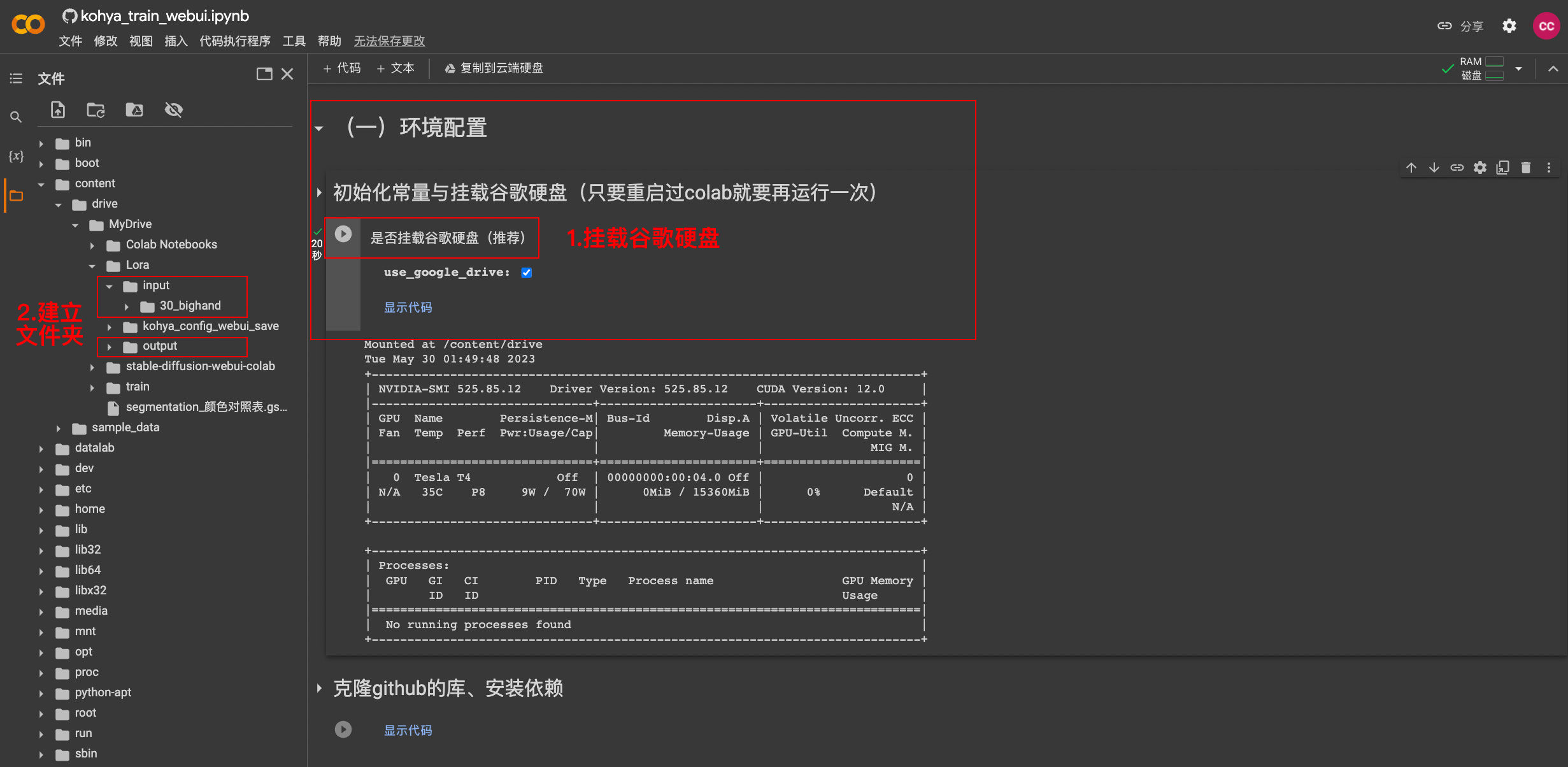This screenshot has width=1568, height=767.
Task: Refresh the file browser folder list
Action: point(96,110)
